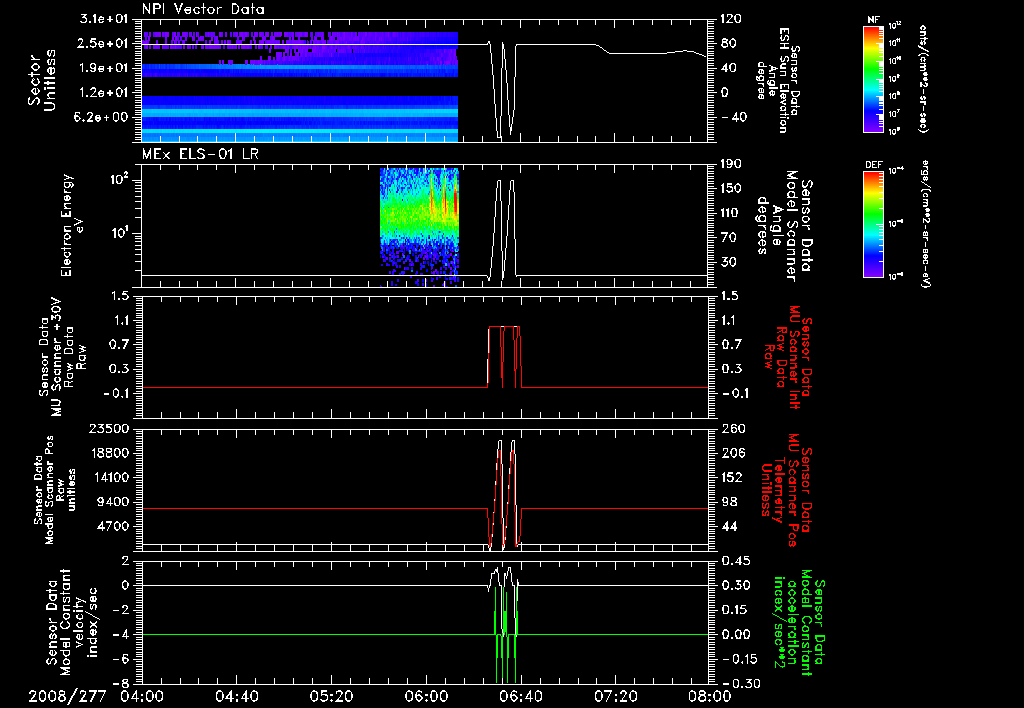1024x708 pixels.
Task: Click the 04:00 time tick label
Action: (142, 696)
